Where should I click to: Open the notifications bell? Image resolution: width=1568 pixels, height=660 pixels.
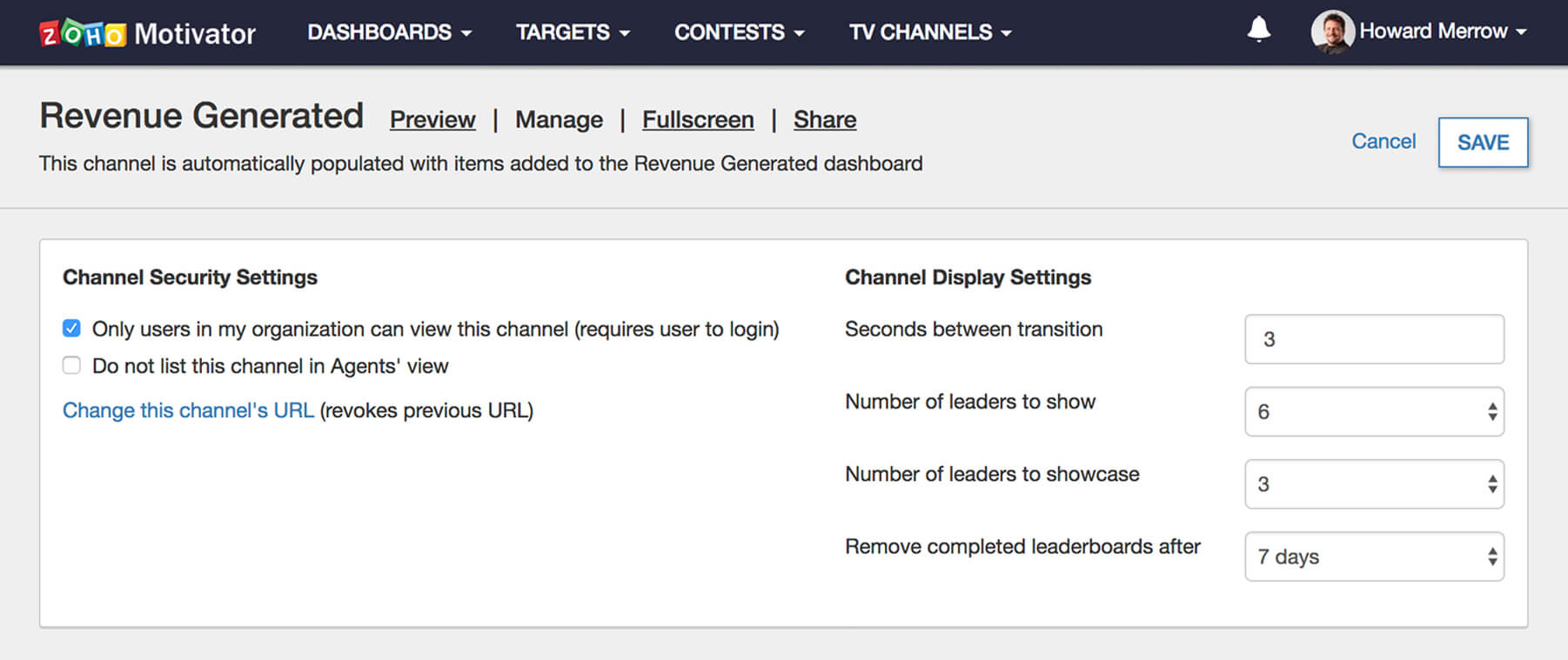[x=1258, y=30]
